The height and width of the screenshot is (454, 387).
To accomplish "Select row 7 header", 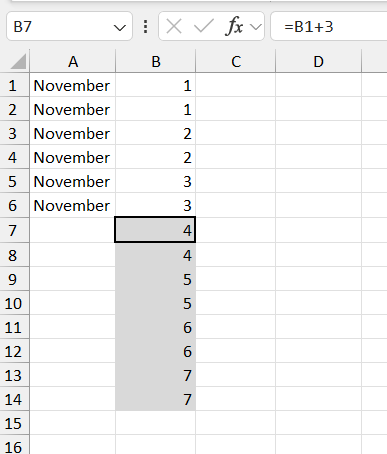I will click(x=14, y=230).
